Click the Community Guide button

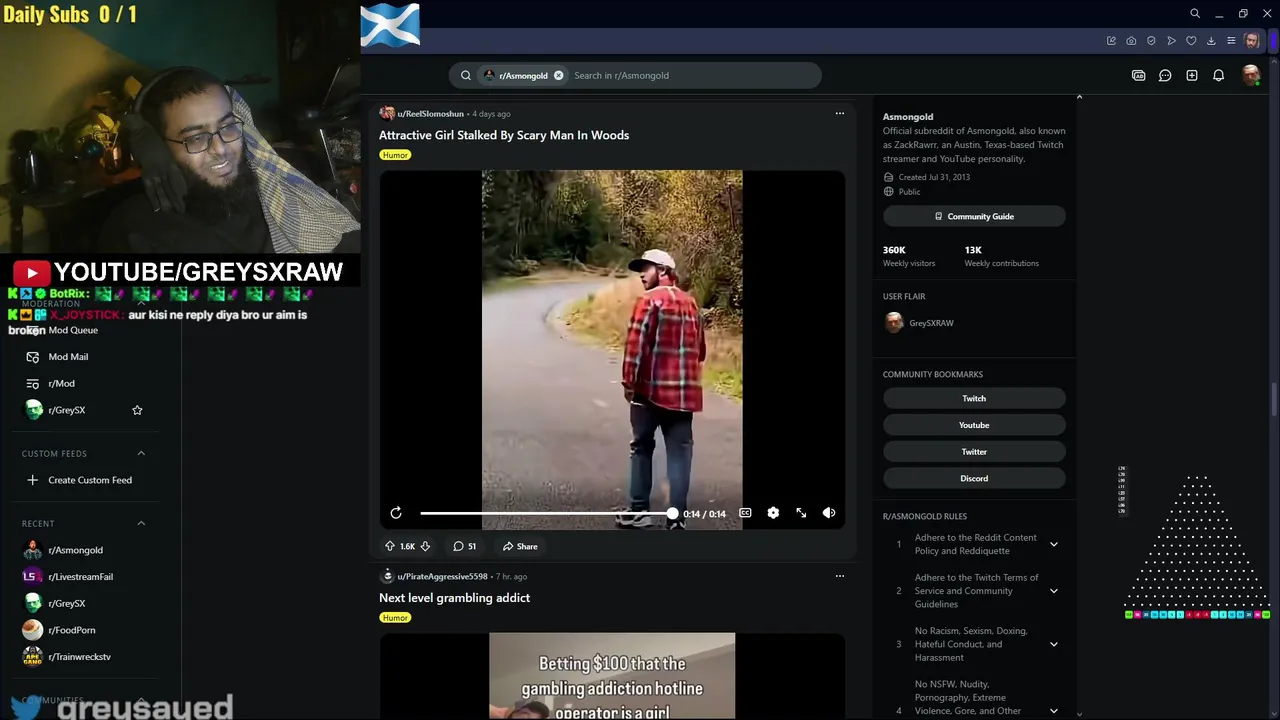click(974, 216)
